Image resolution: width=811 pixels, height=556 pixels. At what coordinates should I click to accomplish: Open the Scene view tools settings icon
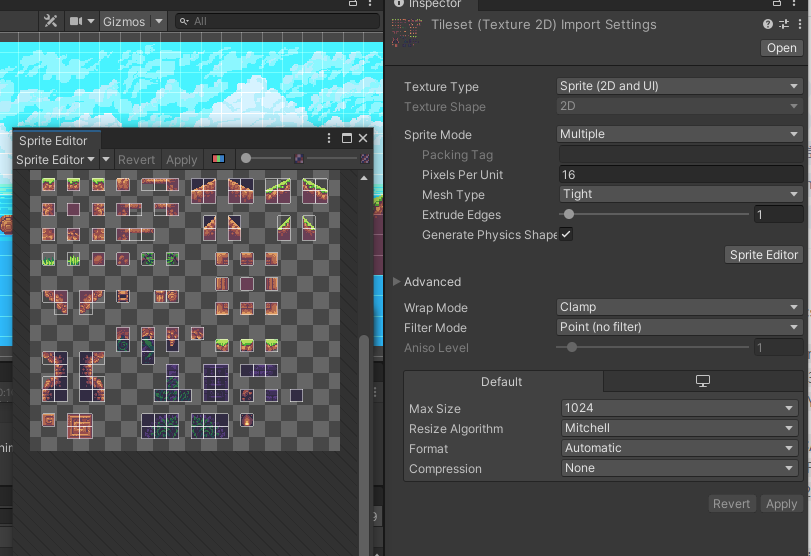[50, 21]
